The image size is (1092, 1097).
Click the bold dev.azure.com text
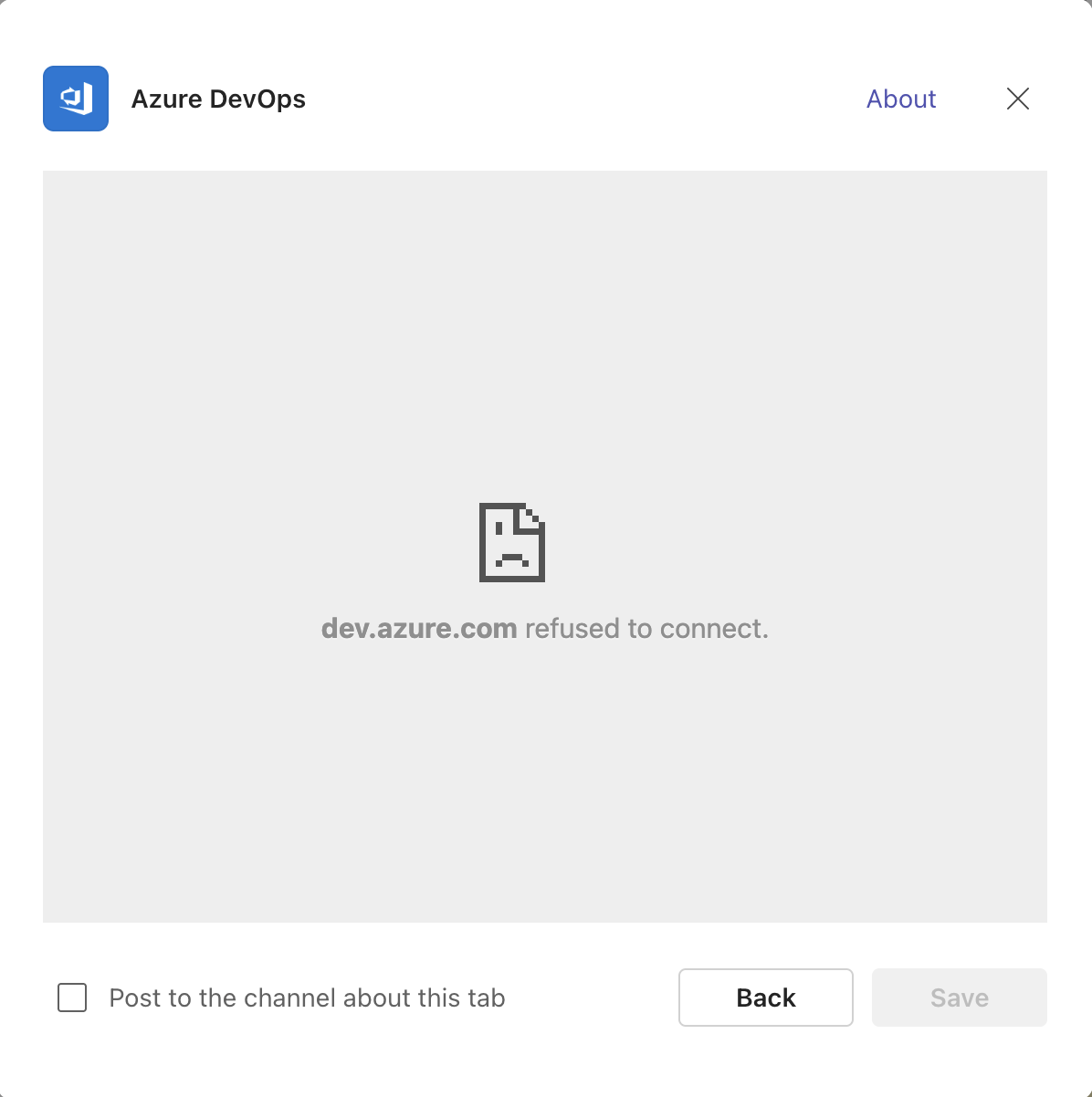click(419, 629)
